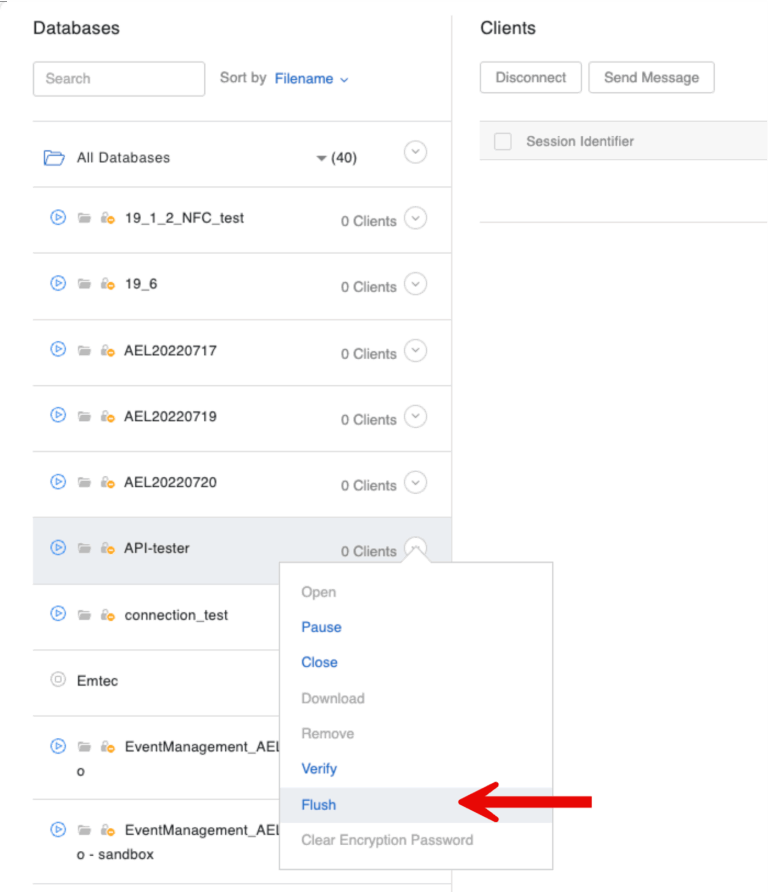
Task: Start the EventManagement_AEL sandbox database
Action: (58, 830)
